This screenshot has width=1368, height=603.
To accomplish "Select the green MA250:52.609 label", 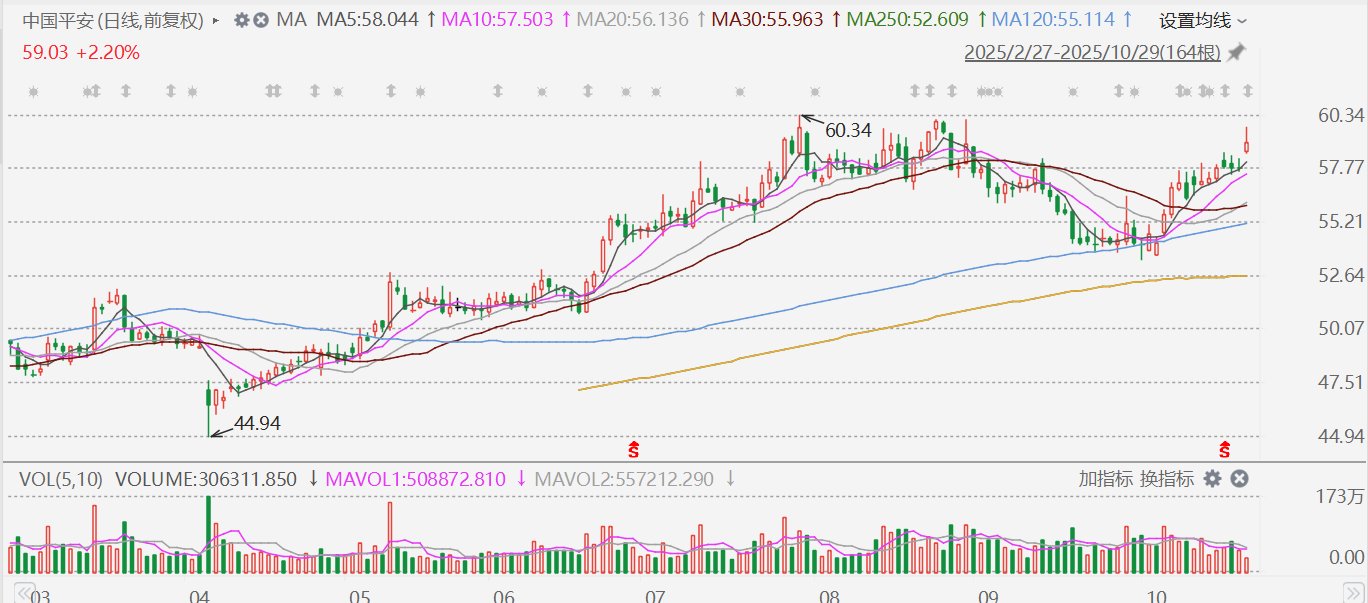I will point(909,20).
